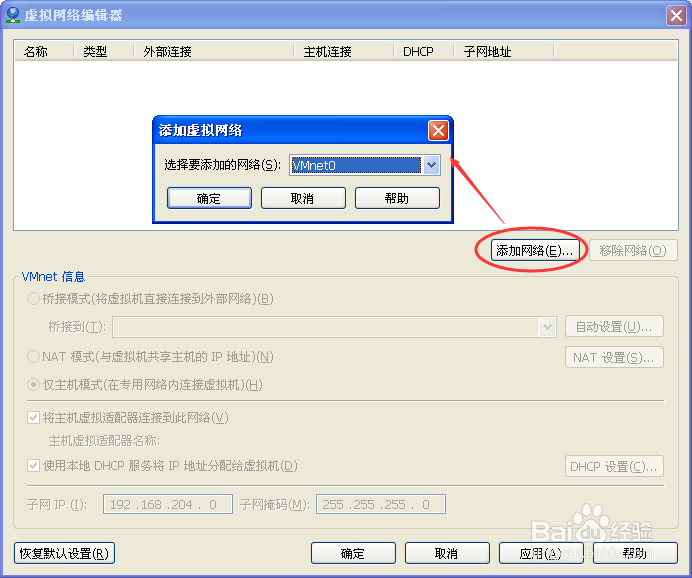Select 仅主机模式 radio button
This screenshot has height=578, width=692.
point(34,385)
